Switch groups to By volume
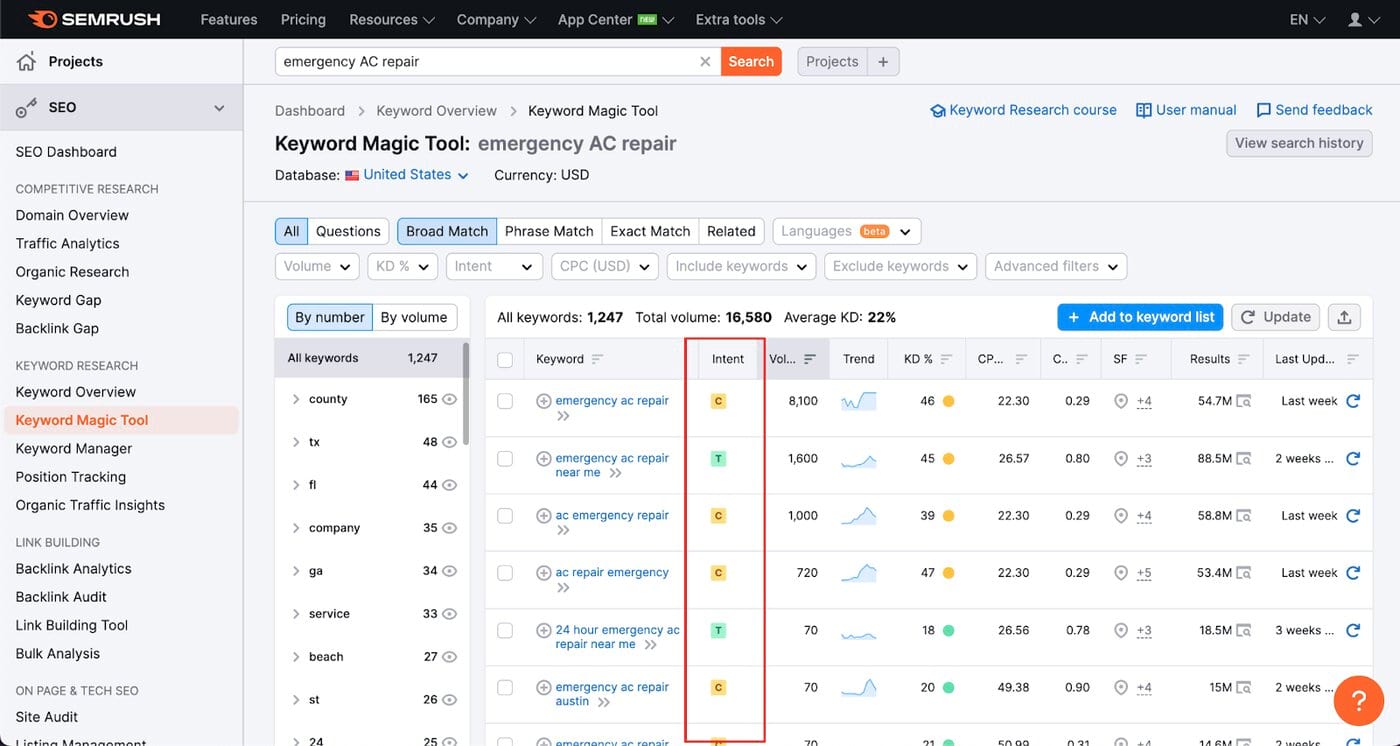The width and height of the screenshot is (1400, 746). [414, 317]
